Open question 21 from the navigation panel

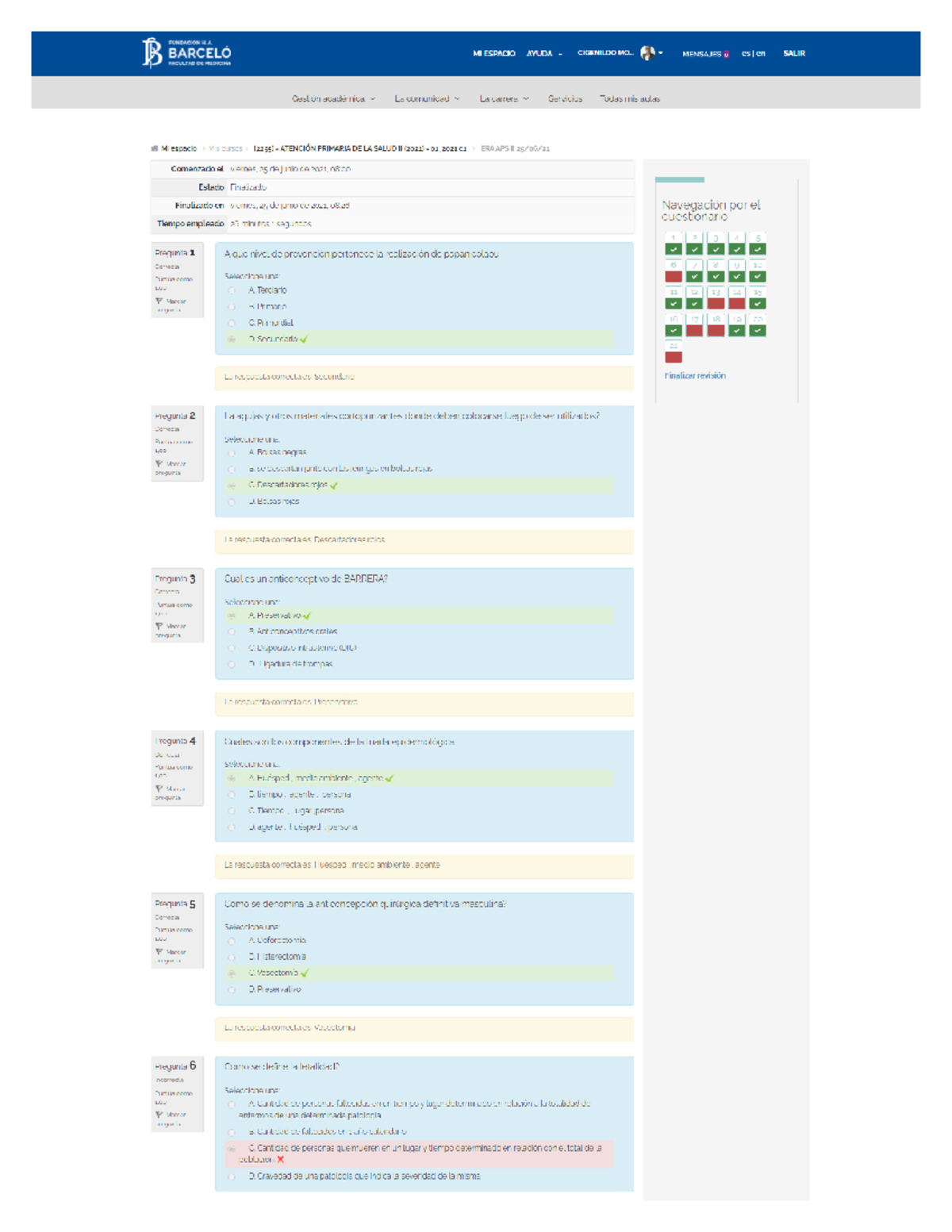point(674,353)
